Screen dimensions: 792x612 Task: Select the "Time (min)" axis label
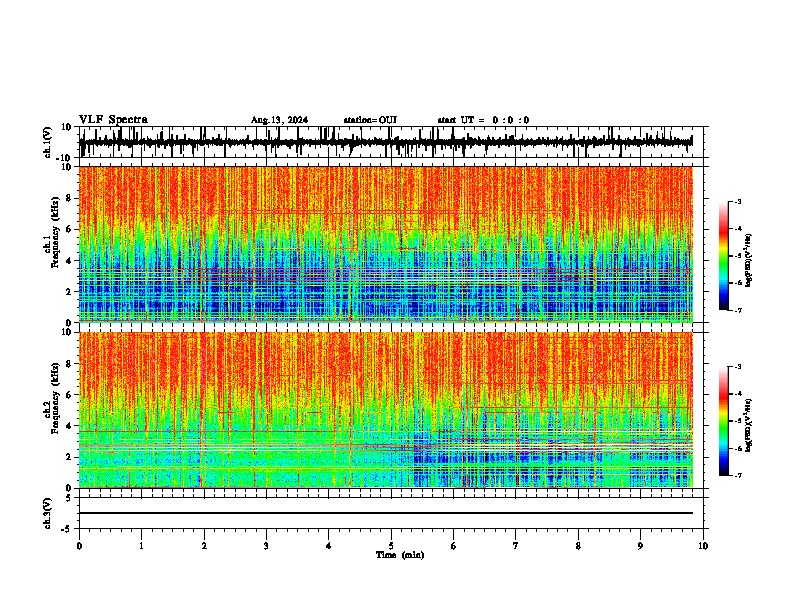tap(400, 555)
